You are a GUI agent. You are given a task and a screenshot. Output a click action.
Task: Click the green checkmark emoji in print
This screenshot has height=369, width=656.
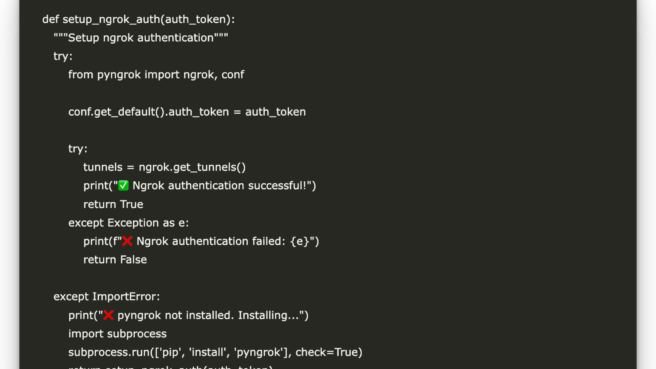pyautogui.click(x=123, y=185)
